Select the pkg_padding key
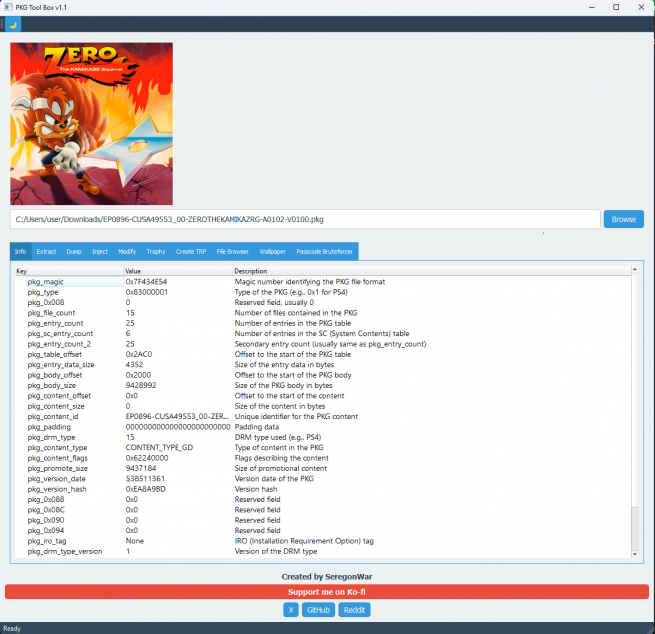 click(x=49, y=427)
